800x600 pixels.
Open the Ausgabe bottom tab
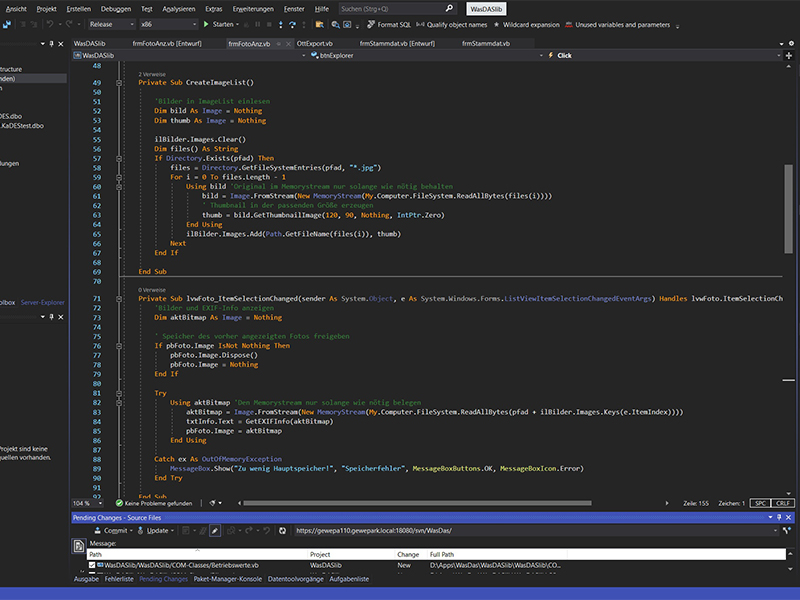point(86,579)
